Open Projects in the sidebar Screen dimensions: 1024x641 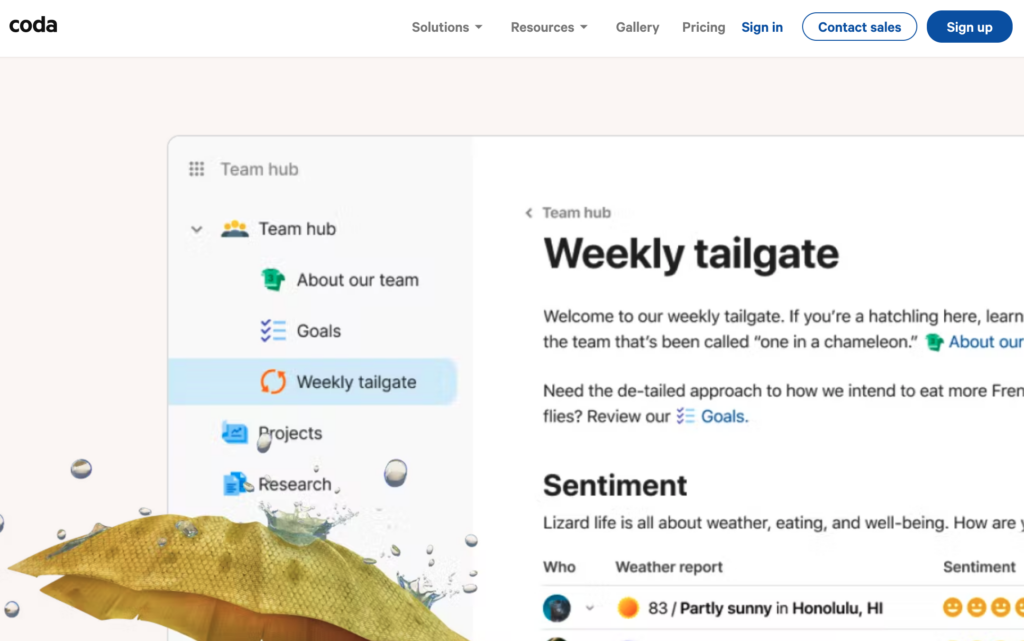pyautogui.click(x=290, y=433)
